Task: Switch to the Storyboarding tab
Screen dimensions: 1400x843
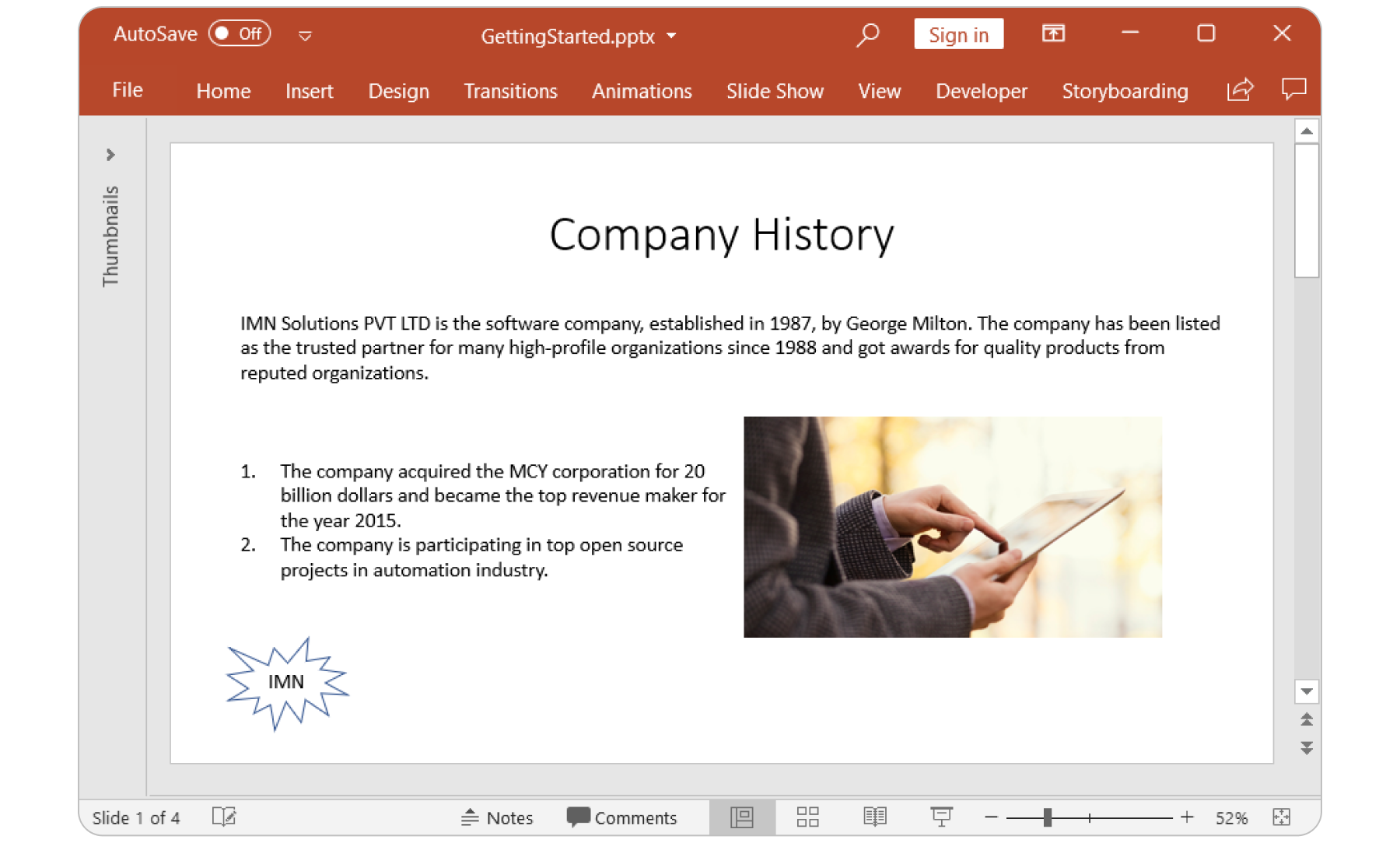Action: (1125, 91)
